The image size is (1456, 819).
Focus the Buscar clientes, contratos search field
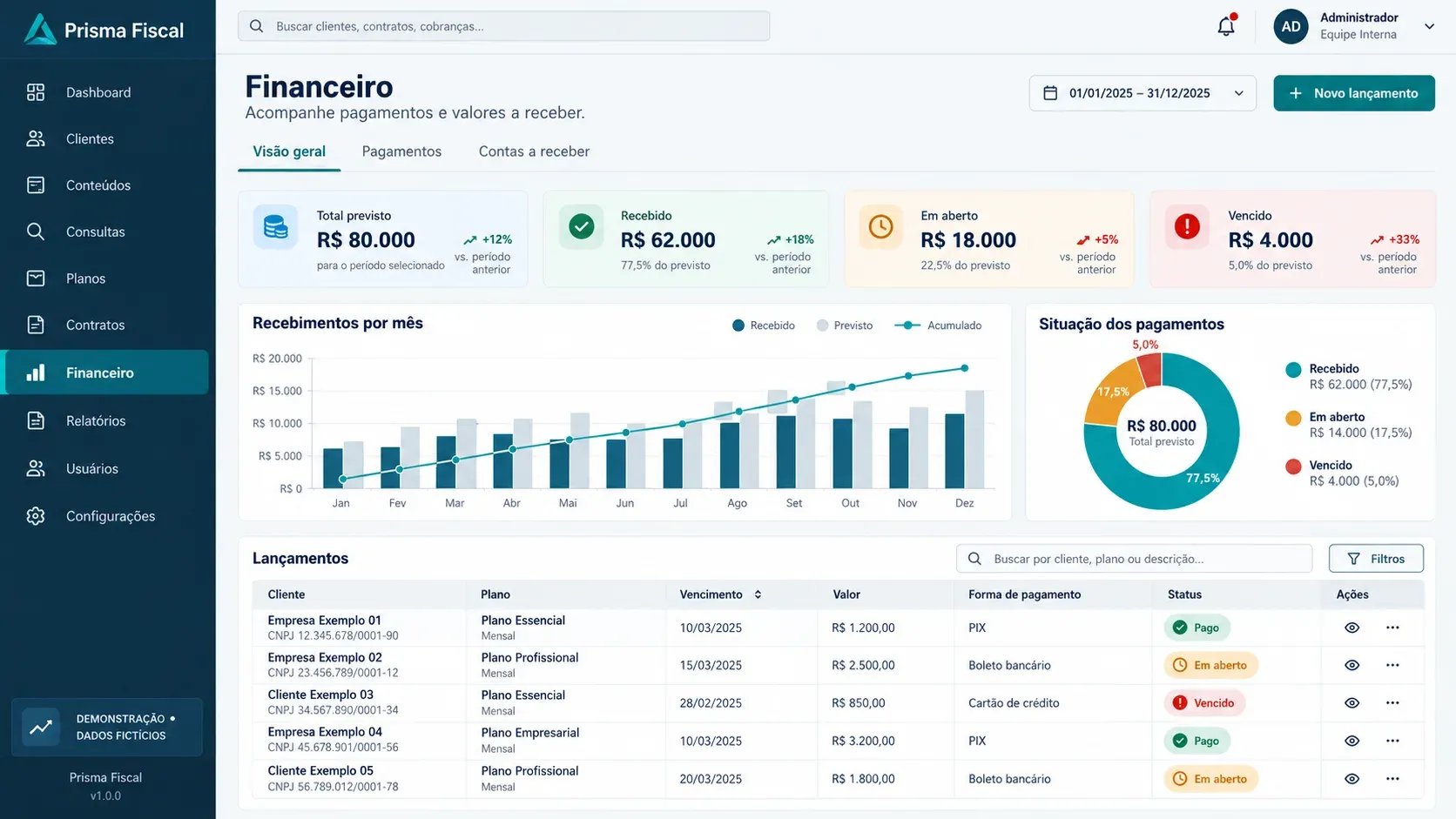click(503, 26)
